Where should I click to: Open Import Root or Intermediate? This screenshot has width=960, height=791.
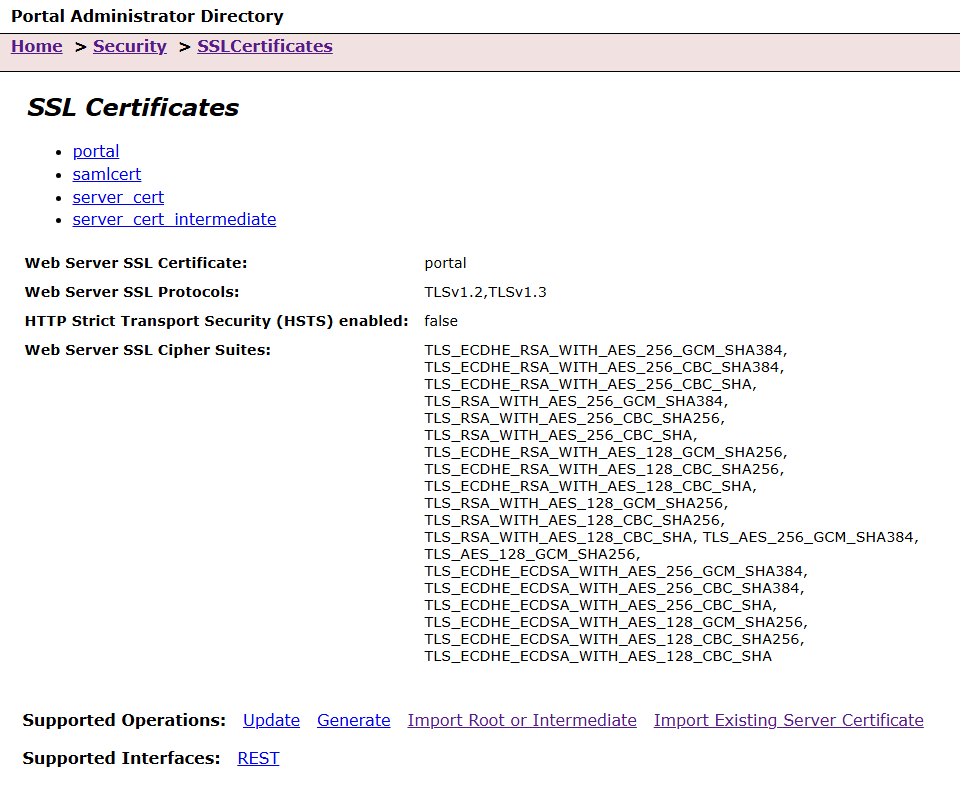(x=522, y=720)
